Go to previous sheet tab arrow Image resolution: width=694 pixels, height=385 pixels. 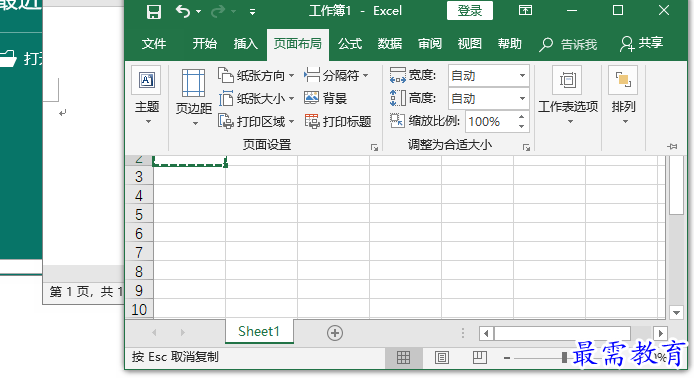coord(154,332)
